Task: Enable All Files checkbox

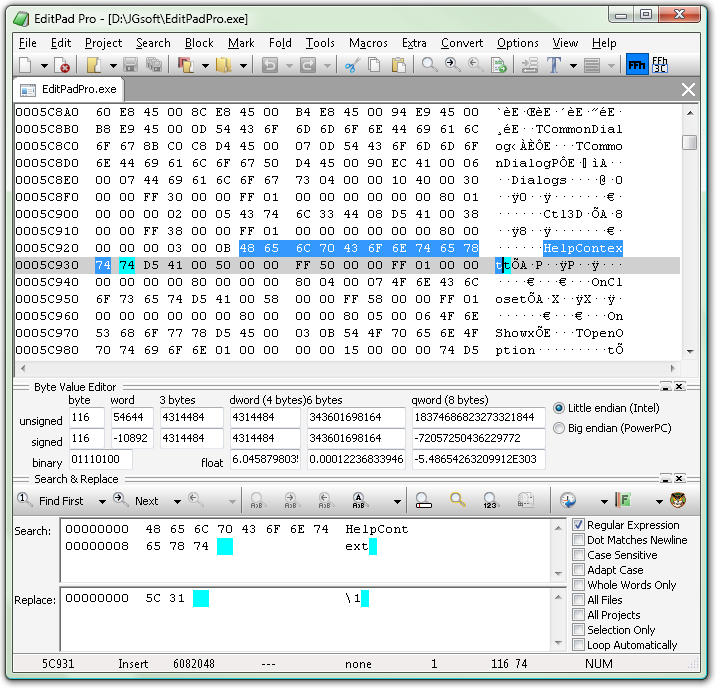Action: pos(578,599)
